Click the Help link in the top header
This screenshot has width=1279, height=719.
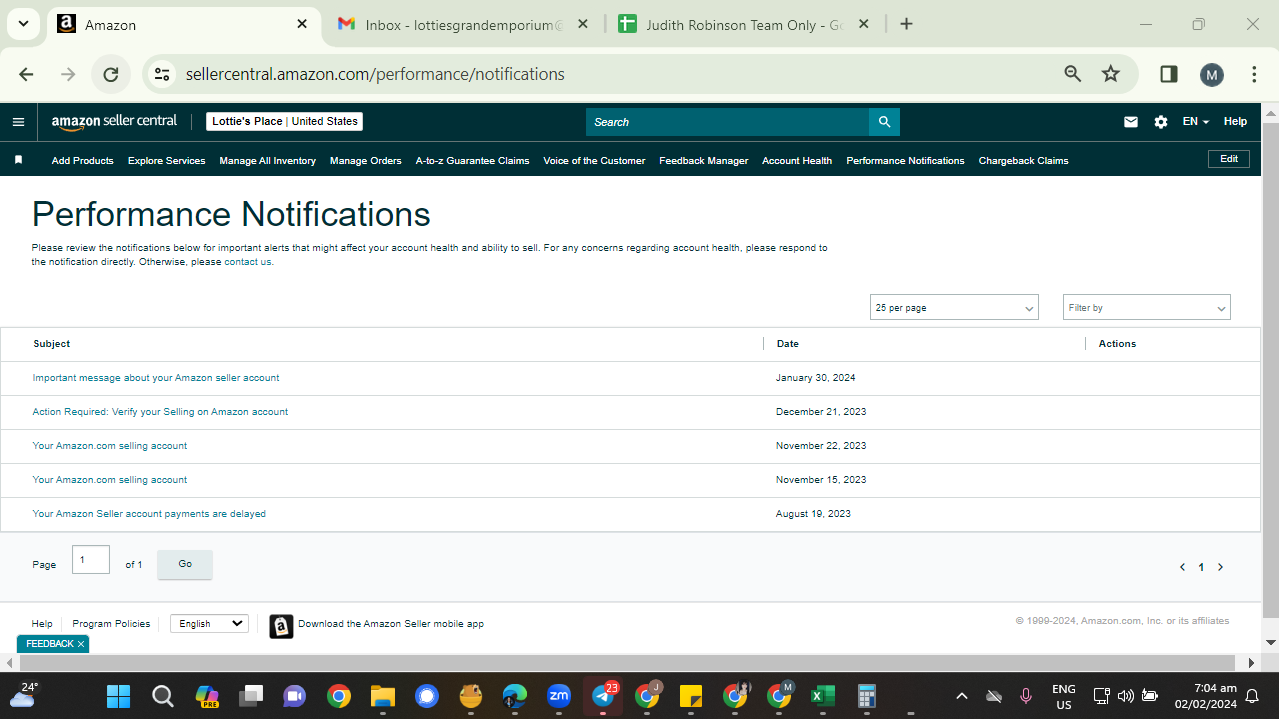coord(1235,121)
